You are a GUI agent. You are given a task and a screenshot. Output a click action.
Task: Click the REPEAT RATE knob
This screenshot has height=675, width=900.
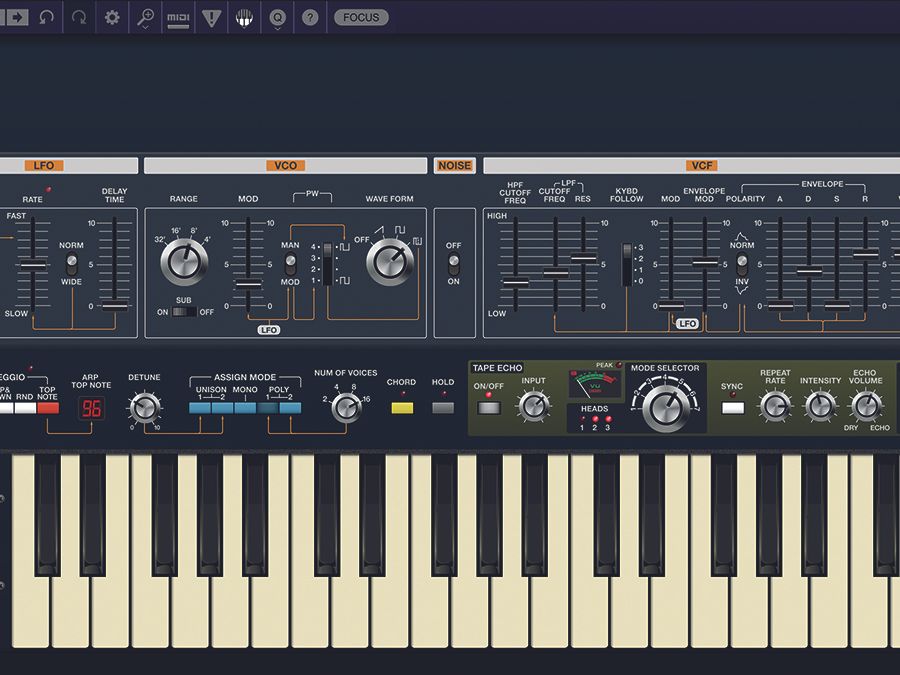pyautogui.click(x=775, y=406)
